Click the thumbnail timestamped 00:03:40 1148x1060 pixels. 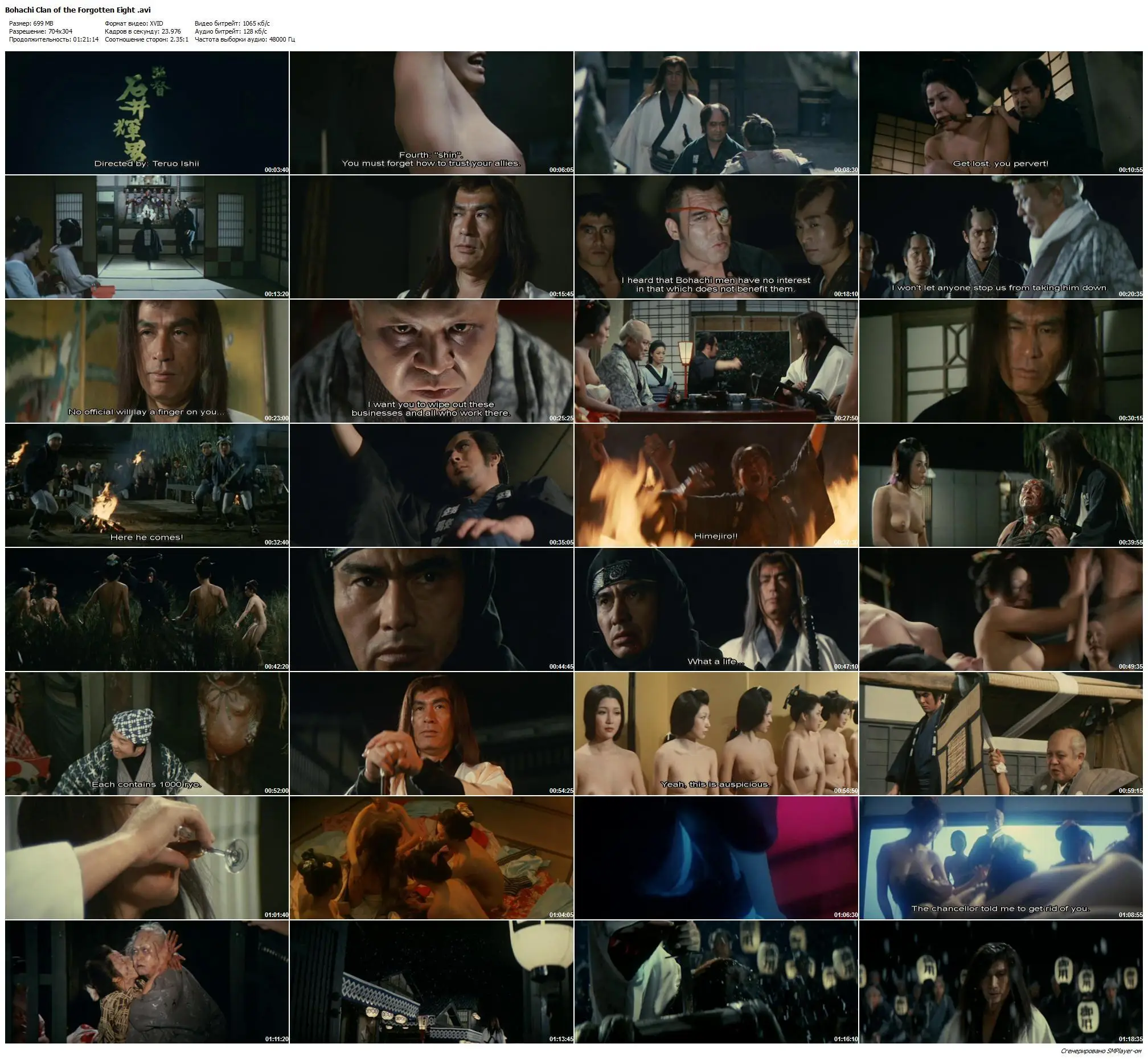pyautogui.click(x=147, y=112)
